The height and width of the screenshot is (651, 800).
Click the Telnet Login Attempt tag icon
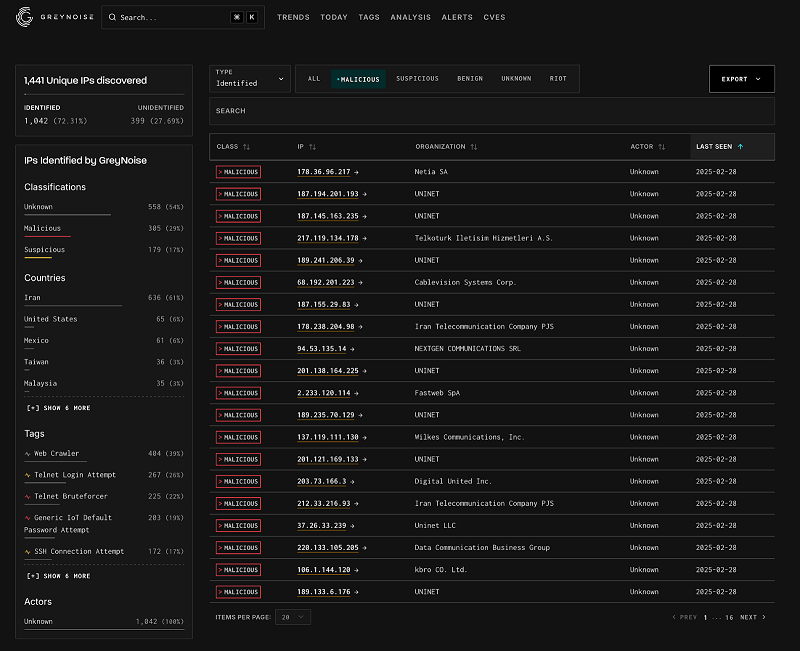(28, 475)
